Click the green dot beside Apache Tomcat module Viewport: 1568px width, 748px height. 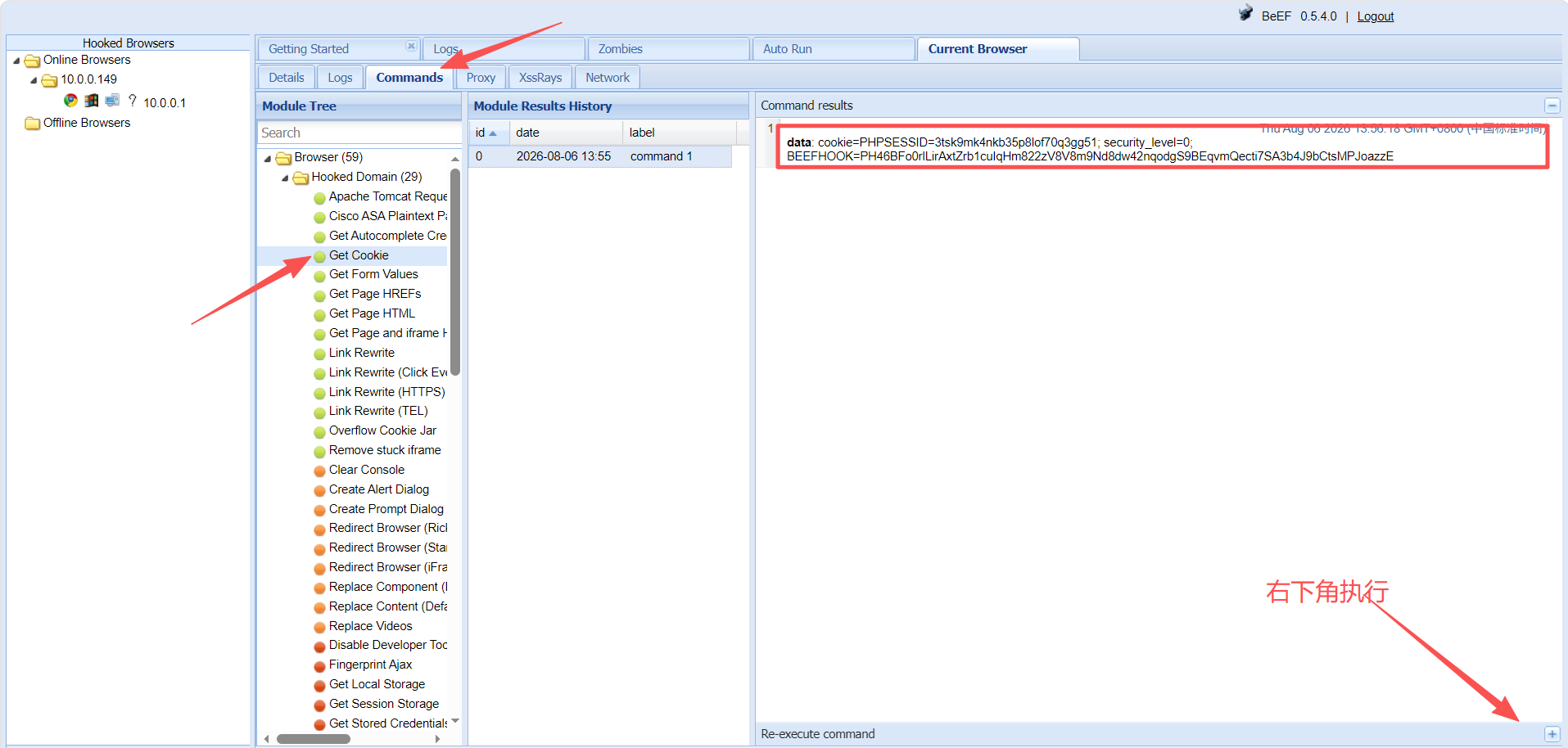coord(320,197)
